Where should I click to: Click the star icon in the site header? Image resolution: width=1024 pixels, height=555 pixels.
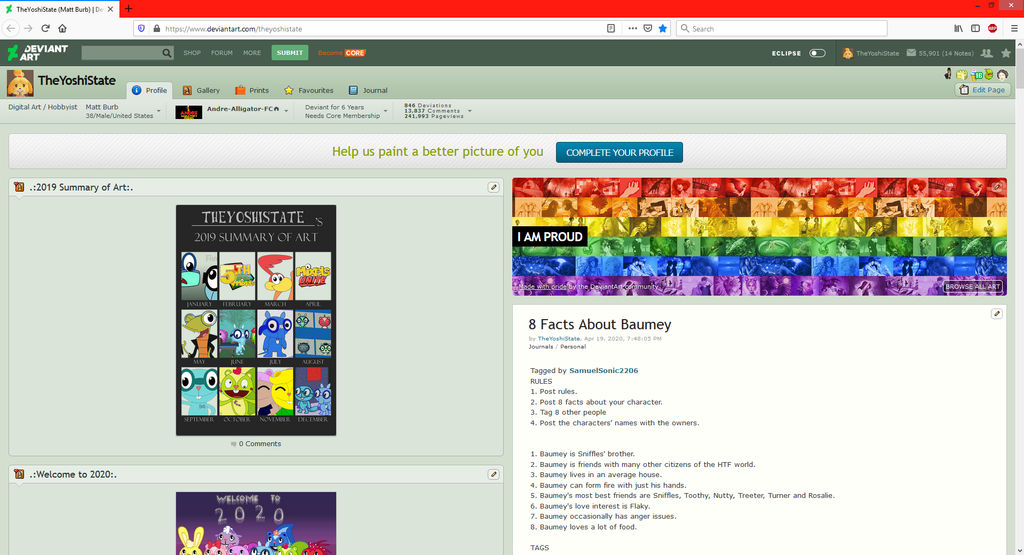click(x=1006, y=53)
